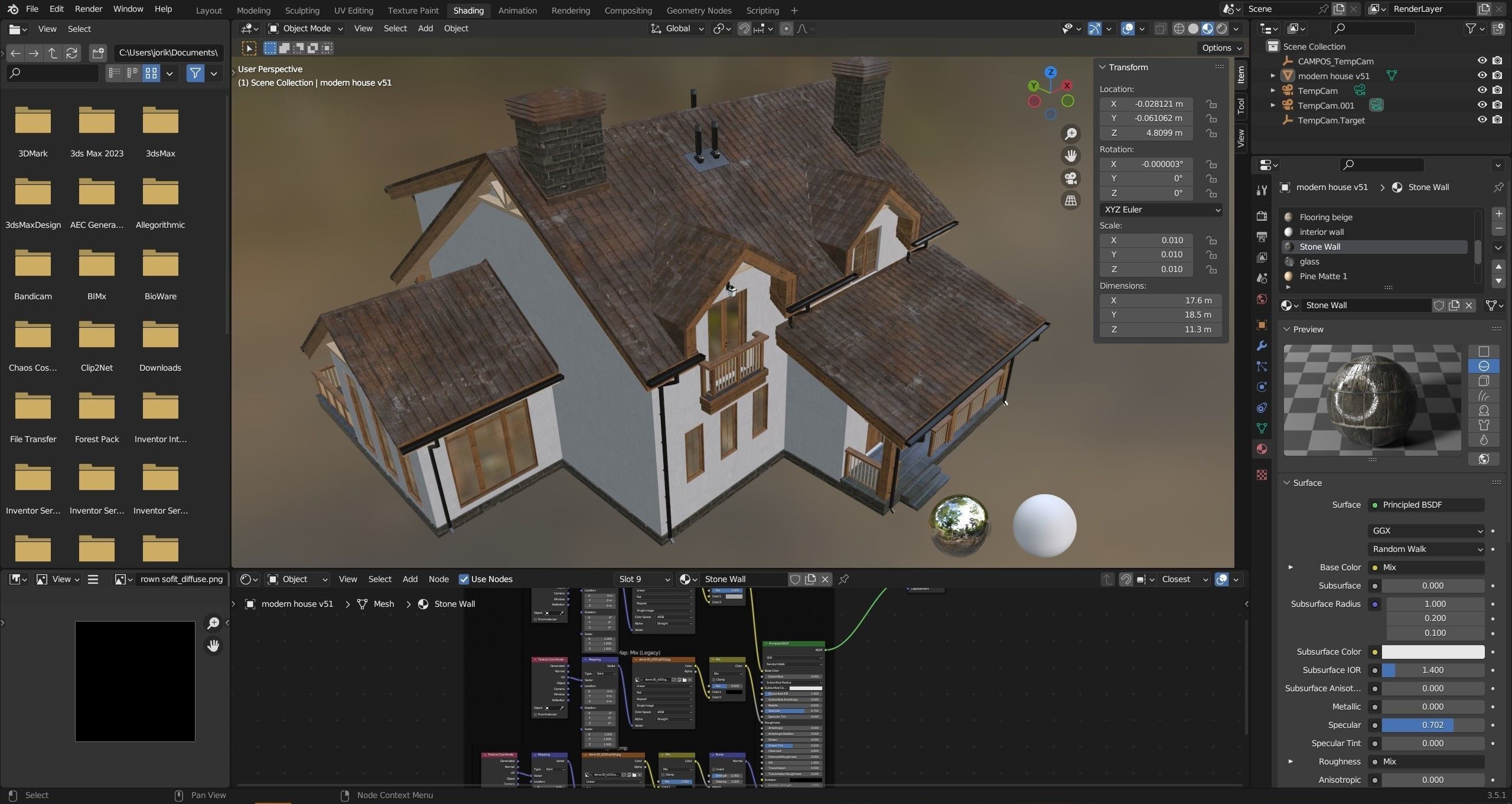Viewport: 1512px width, 804px height.
Task: Click the viewport zoom magnifier icon
Action: tap(1070, 134)
